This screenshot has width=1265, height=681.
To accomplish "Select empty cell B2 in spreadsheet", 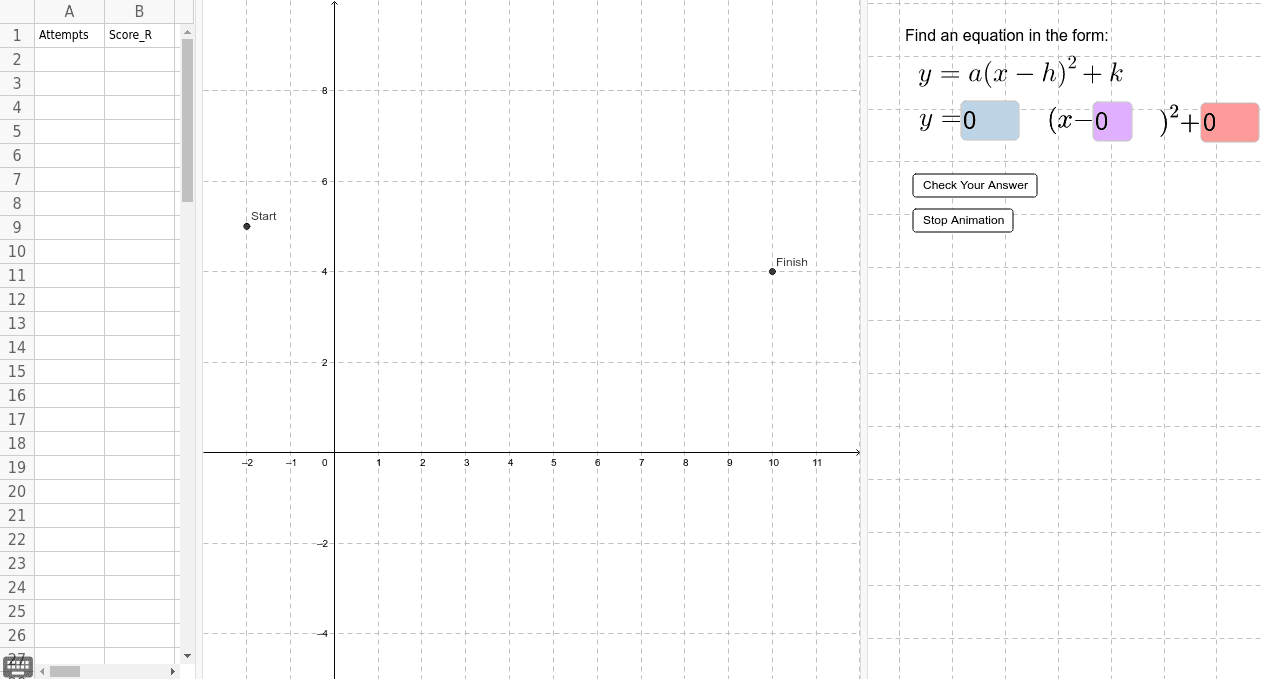I will [x=139, y=59].
